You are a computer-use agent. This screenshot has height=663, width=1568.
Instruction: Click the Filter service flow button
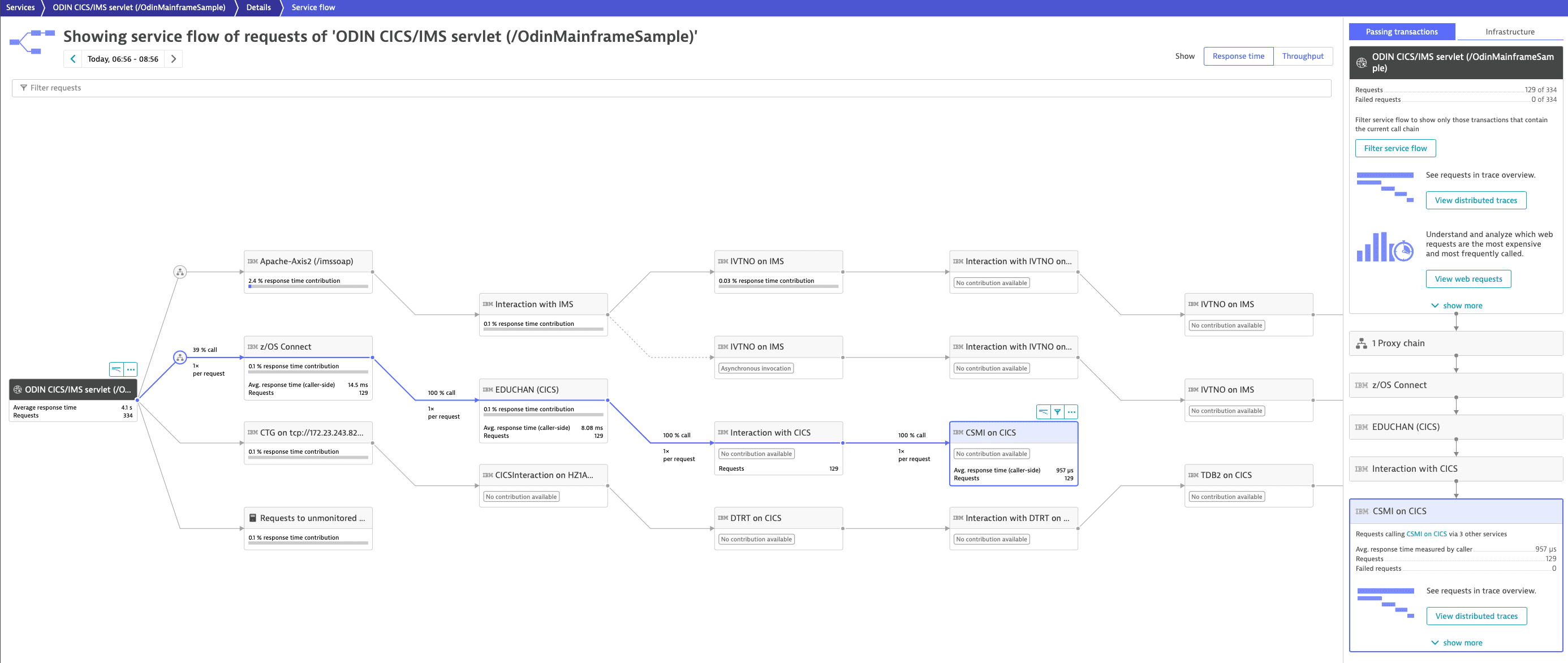[x=1394, y=149]
